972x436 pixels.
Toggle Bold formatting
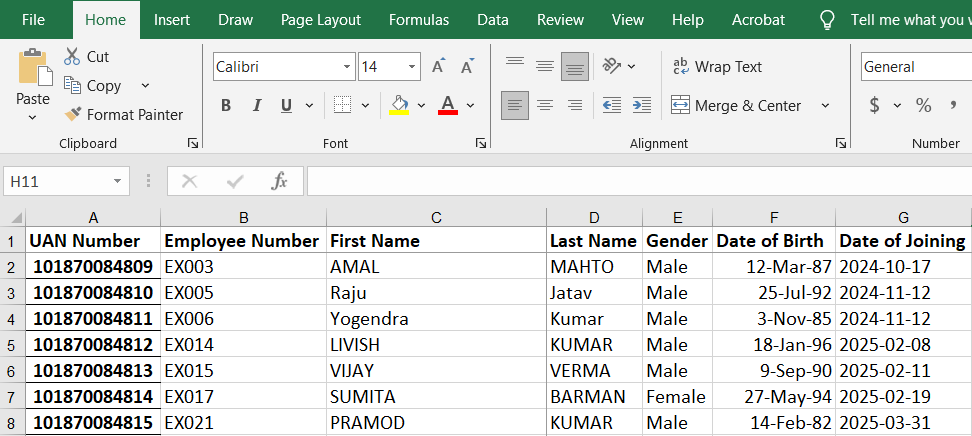226,105
